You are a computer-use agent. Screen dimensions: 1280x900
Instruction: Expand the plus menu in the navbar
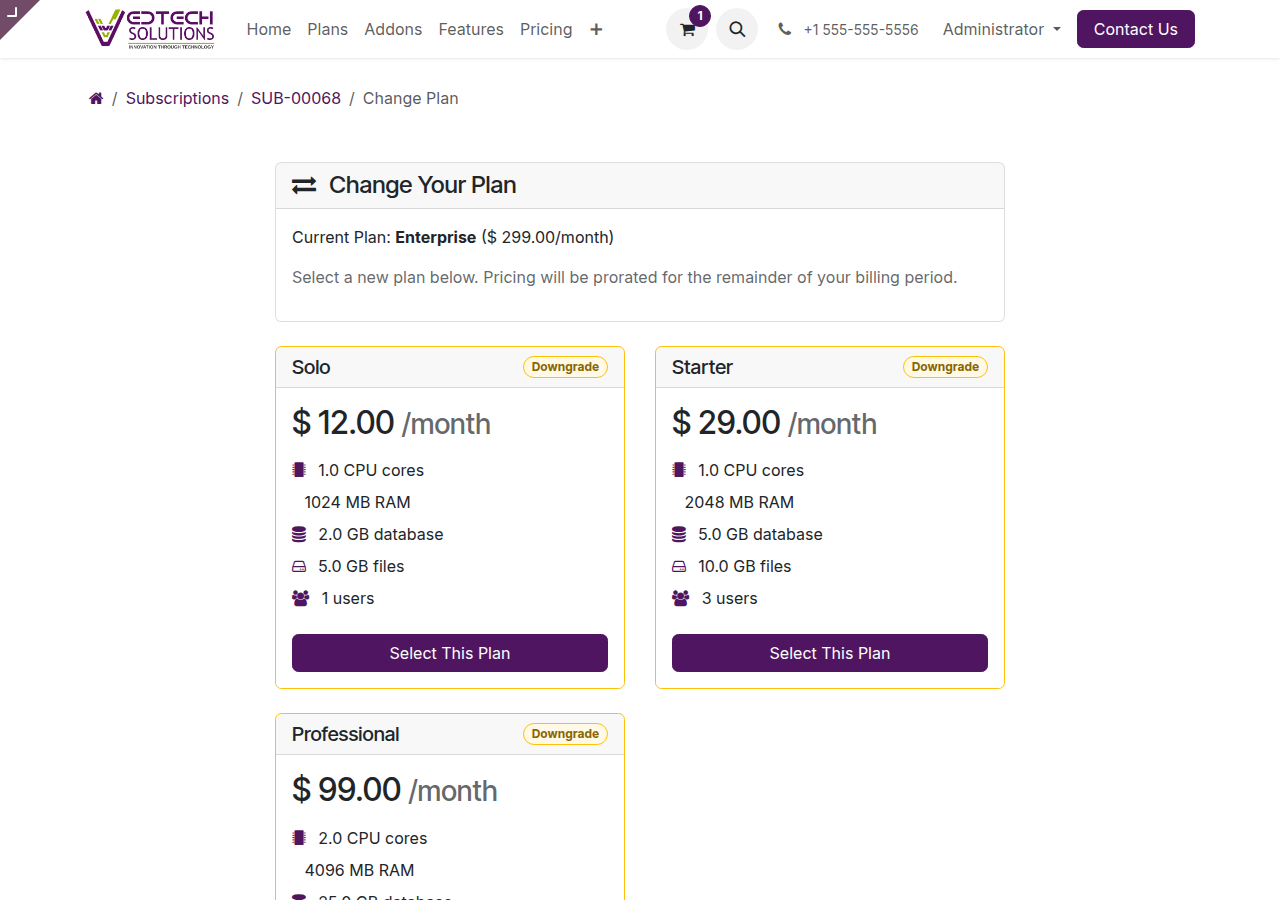coord(596,29)
